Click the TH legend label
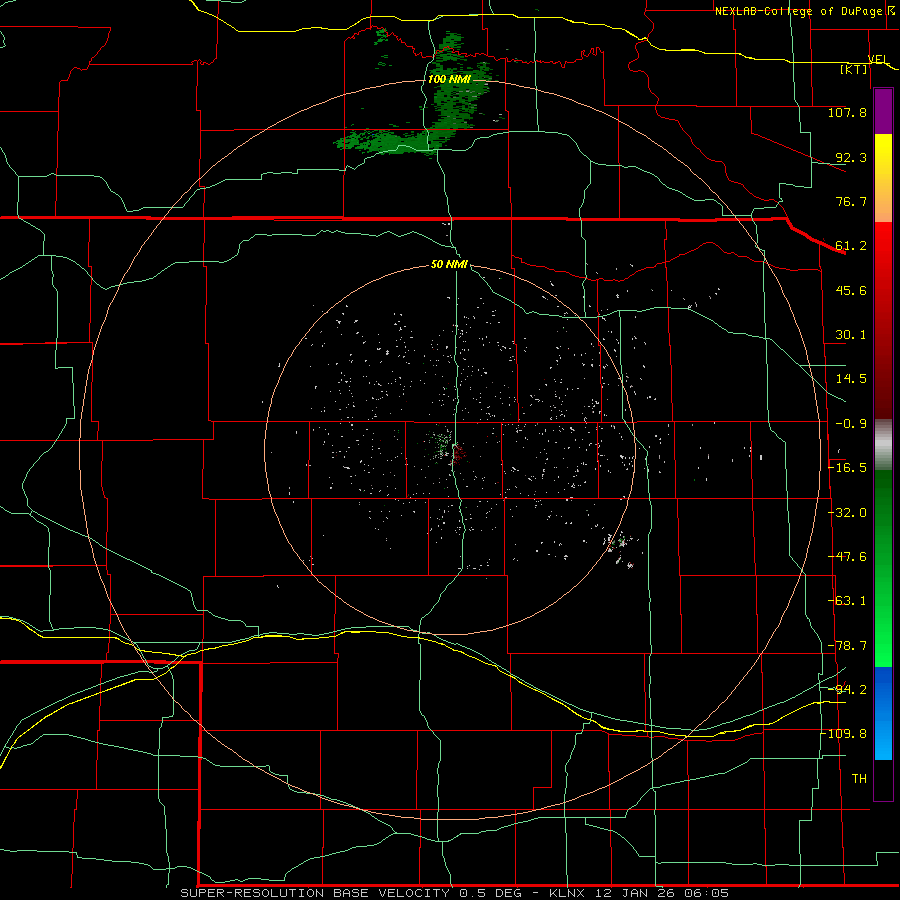Image resolution: width=900 pixels, height=900 pixels. [859, 778]
